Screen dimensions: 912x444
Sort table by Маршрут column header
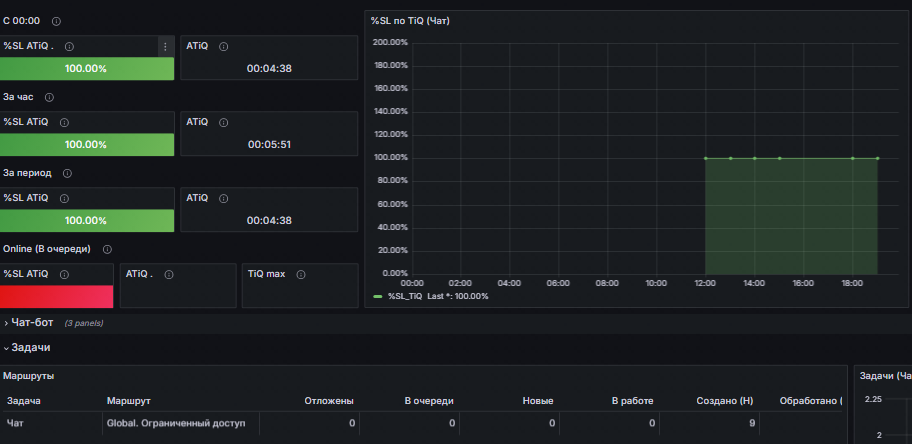pyautogui.click(x=129, y=401)
